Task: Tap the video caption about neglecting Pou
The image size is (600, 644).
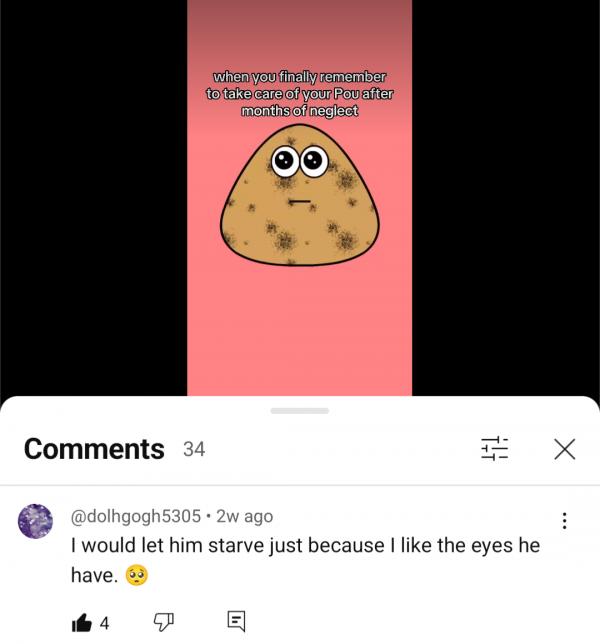Action: 299,93
